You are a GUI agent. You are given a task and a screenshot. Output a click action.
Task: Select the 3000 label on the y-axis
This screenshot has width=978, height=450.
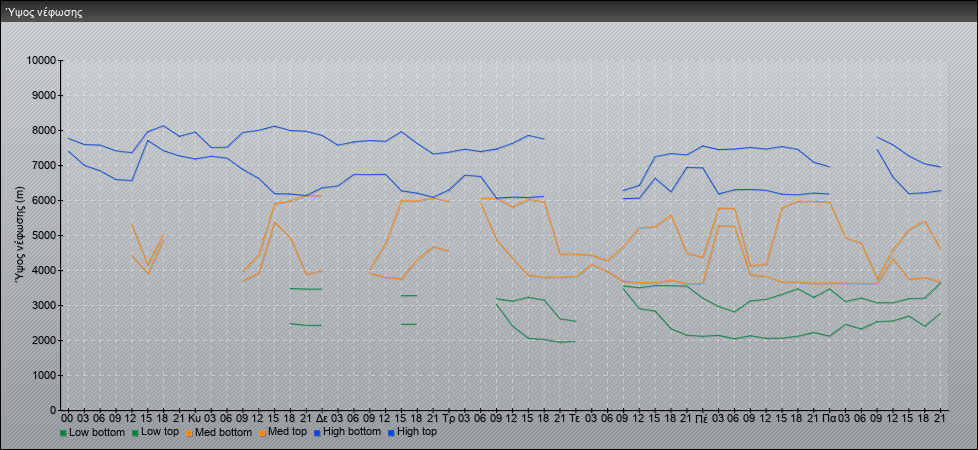coord(44,305)
